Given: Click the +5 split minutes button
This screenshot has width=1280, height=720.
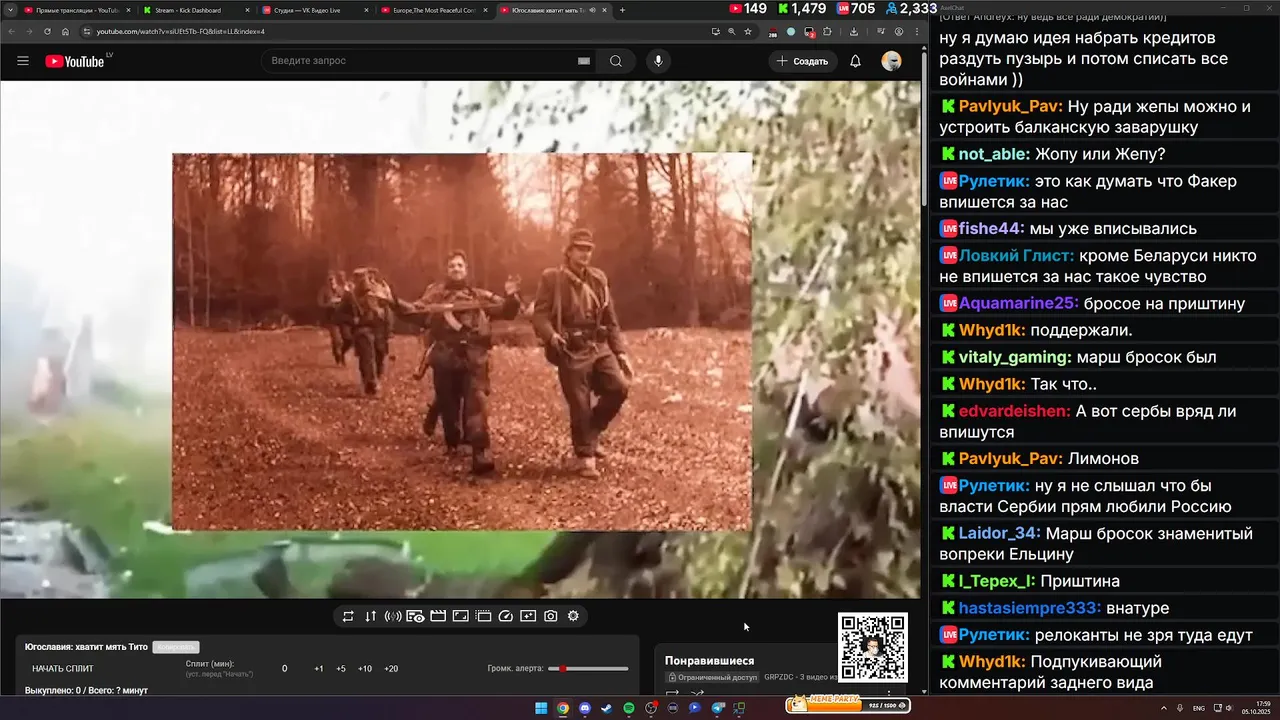Looking at the screenshot, I should [x=341, y=669].
